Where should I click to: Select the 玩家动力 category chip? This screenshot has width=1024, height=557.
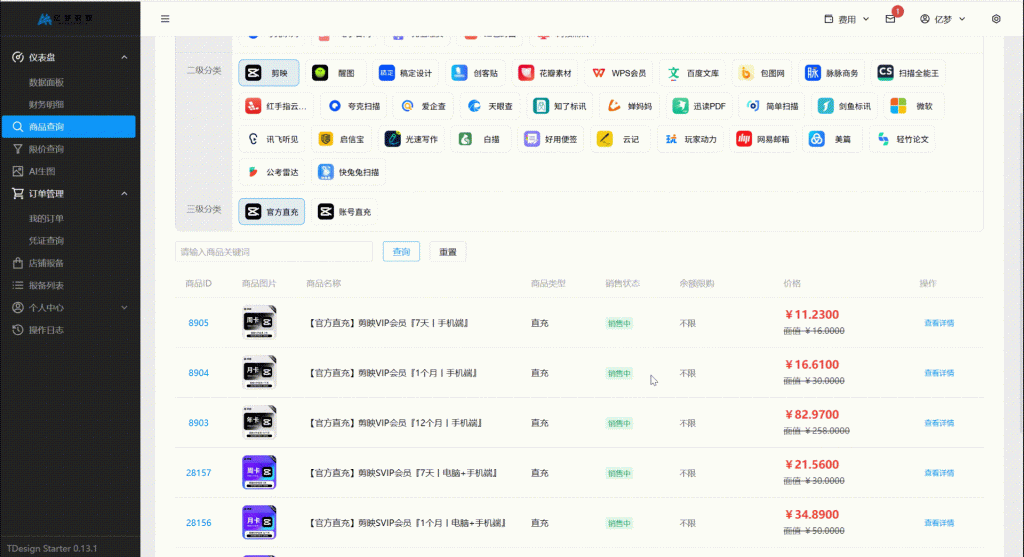690,139
